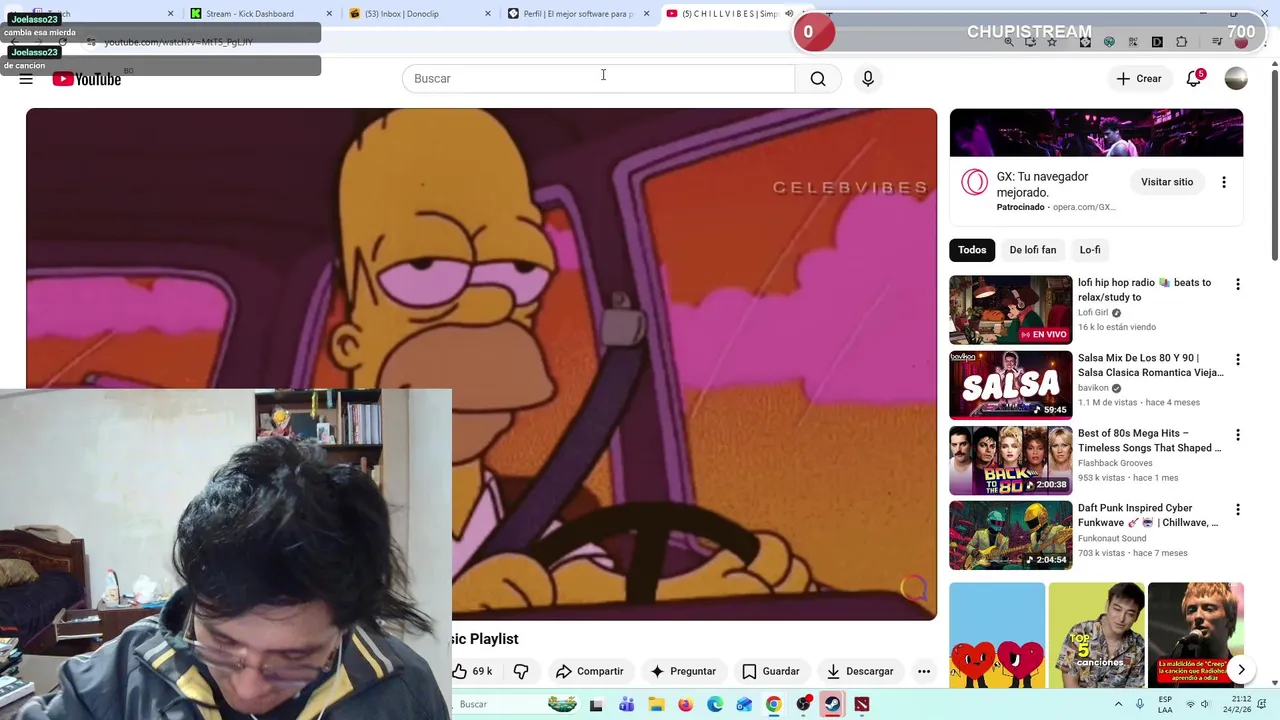Open the media control icon in browser toolbar

1216,42
